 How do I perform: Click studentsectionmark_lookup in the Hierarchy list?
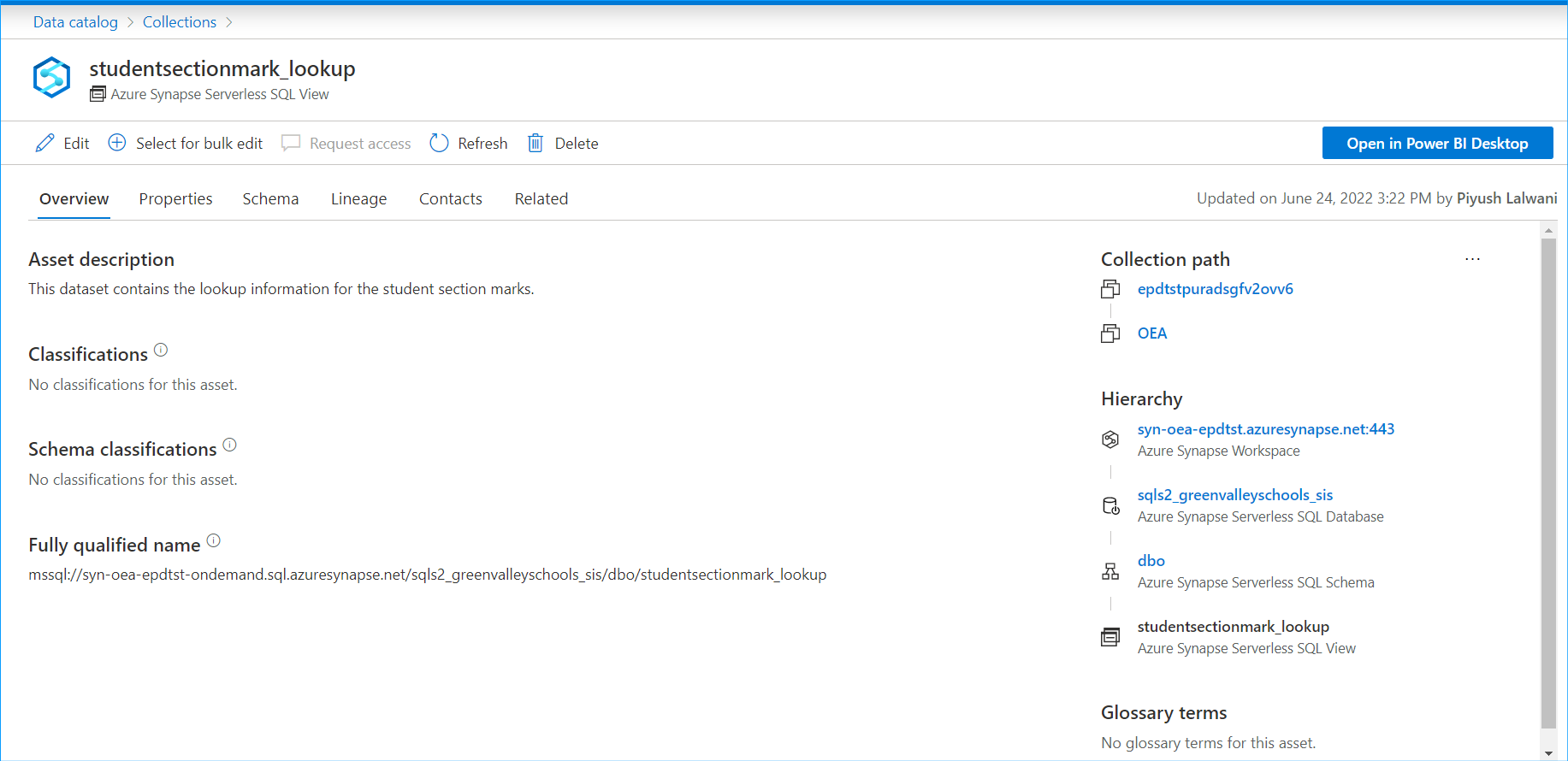click(x=1233, y=627)
